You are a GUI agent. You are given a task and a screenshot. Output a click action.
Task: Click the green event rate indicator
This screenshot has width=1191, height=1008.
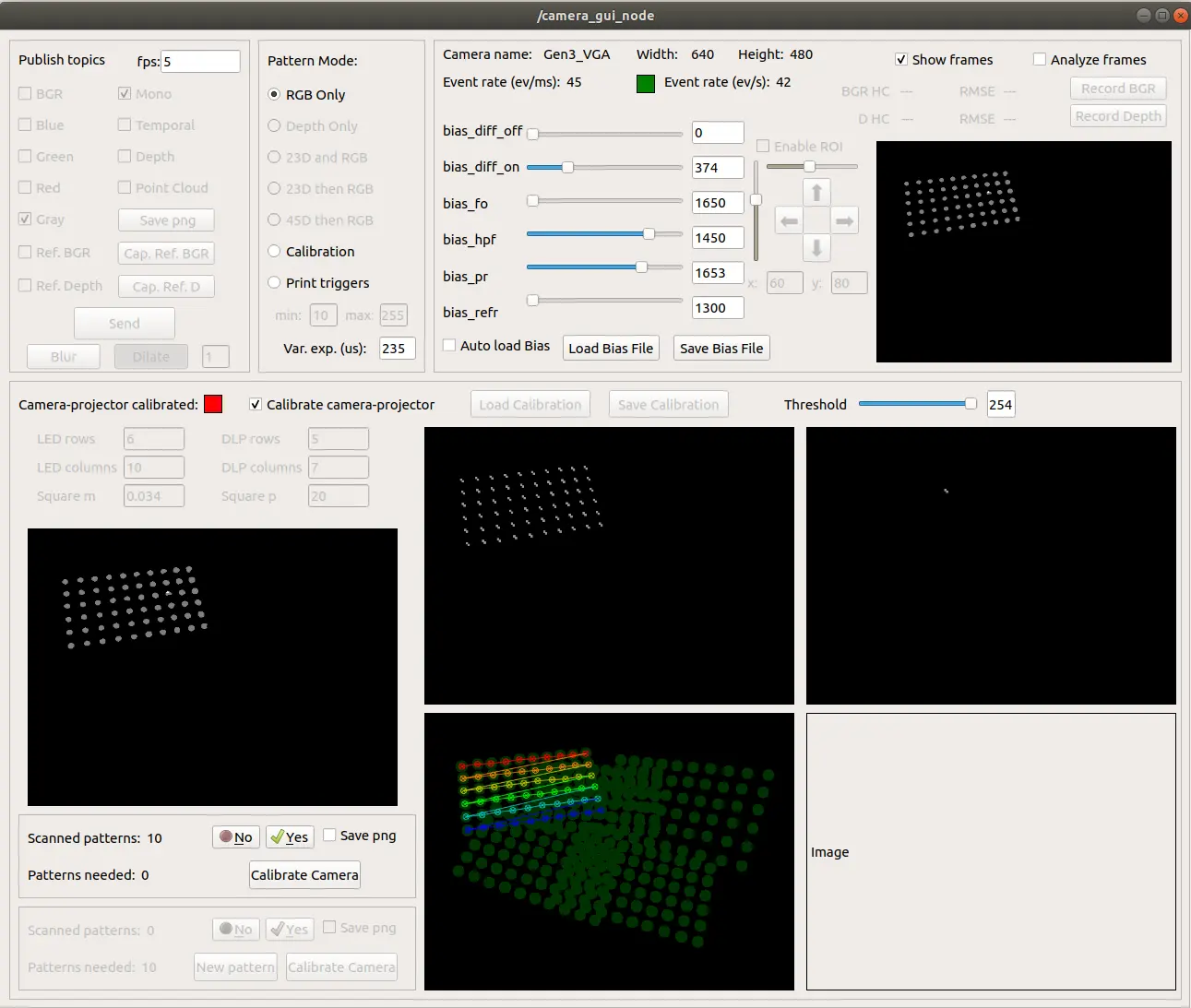(646, 83)
